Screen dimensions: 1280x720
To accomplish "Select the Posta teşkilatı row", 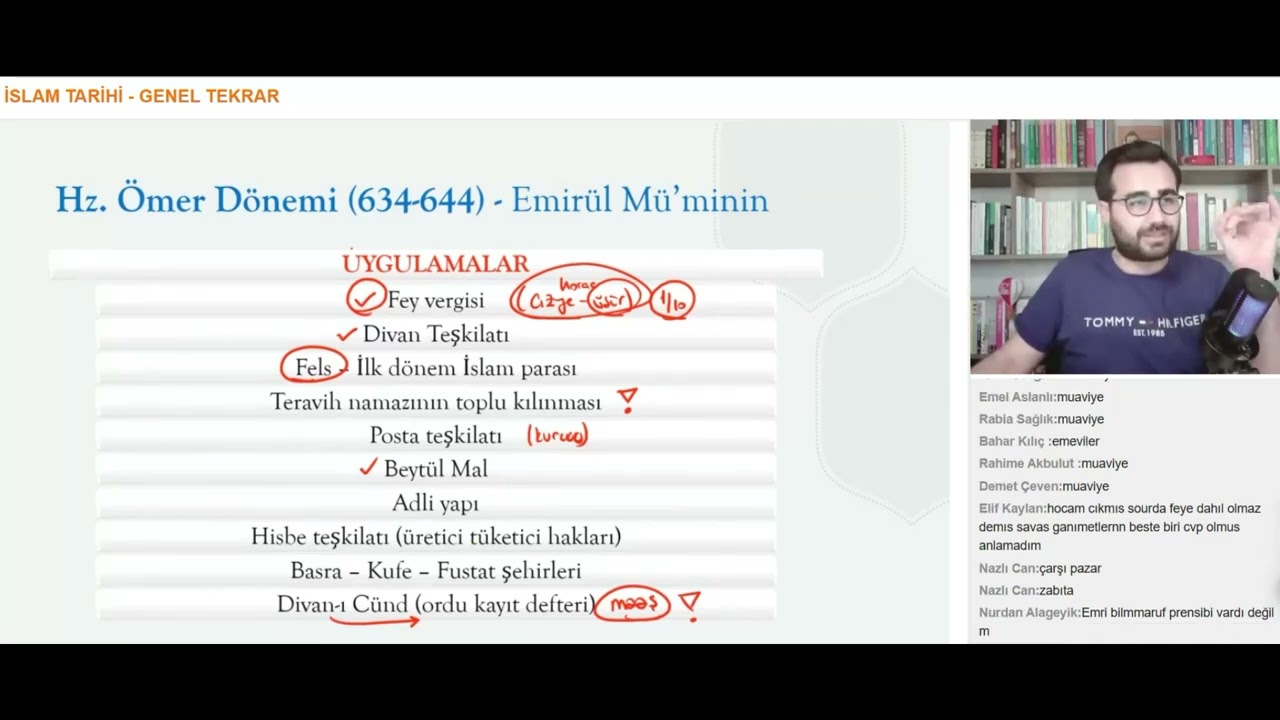I will 435,435.
